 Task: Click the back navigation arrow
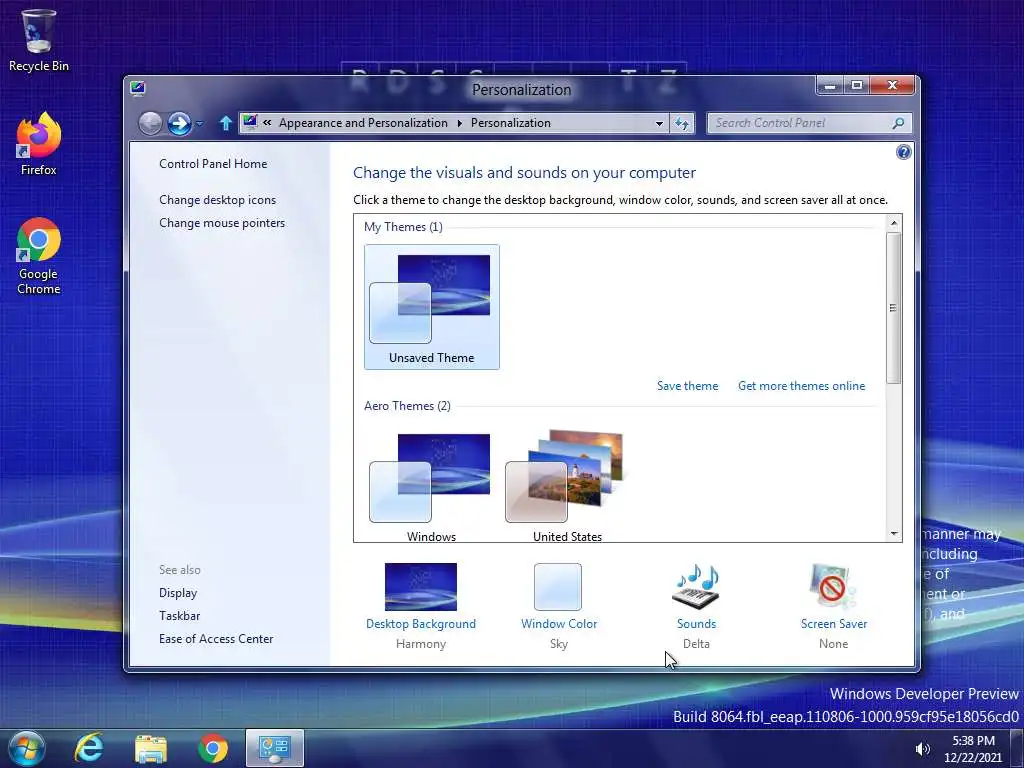pos(150,123)
